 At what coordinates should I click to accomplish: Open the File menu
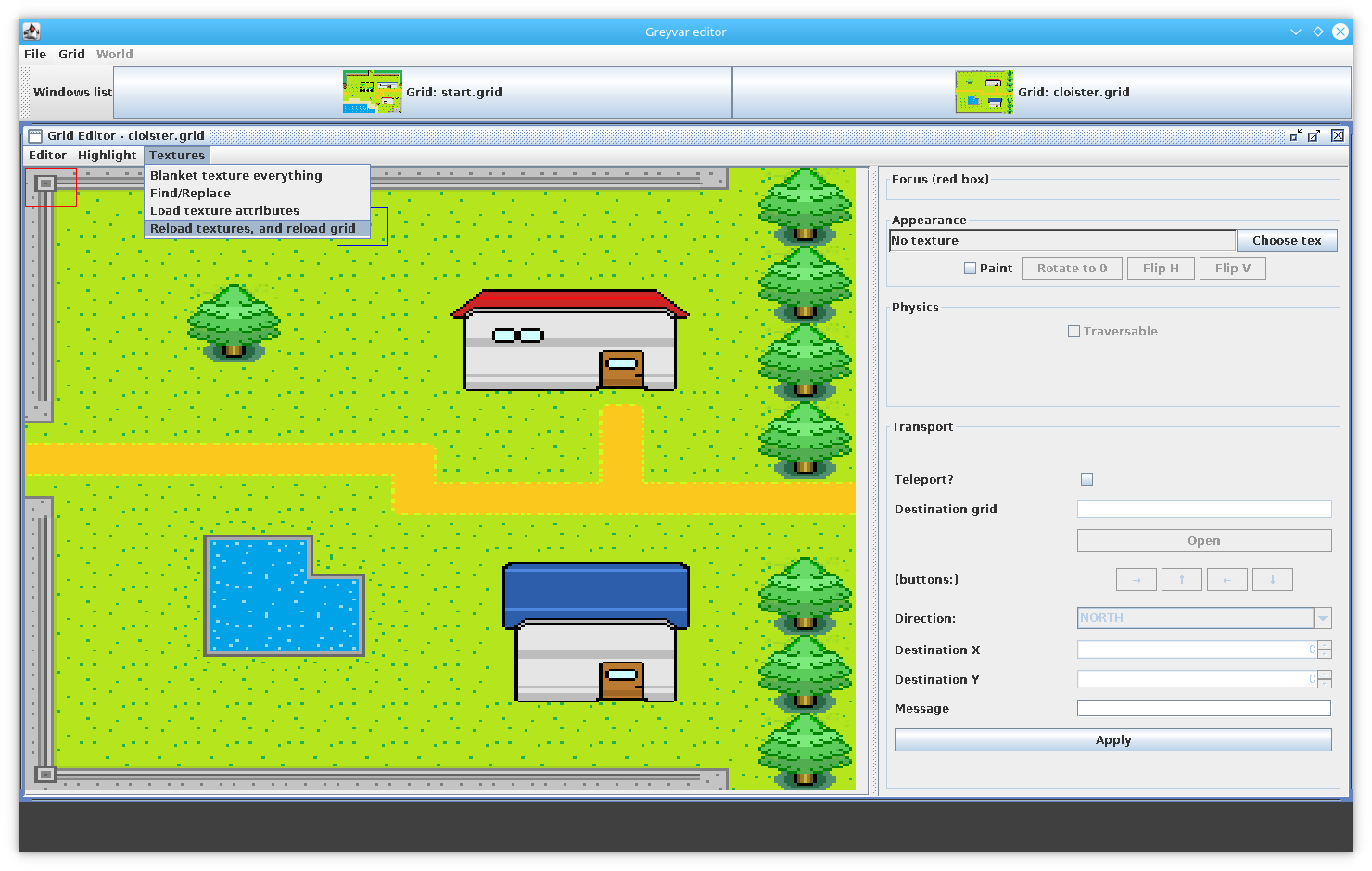tap(35, 54)
